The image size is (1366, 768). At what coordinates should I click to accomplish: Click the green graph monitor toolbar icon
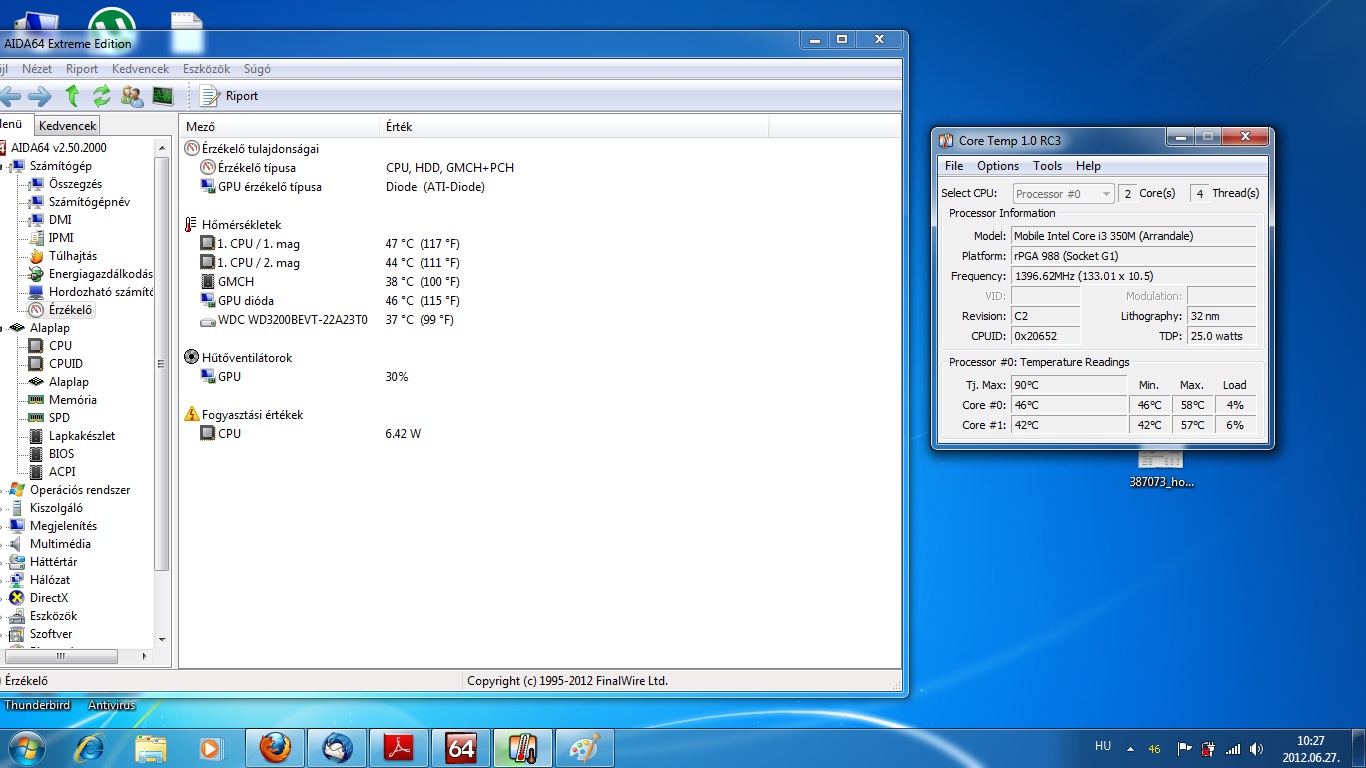coord(163,96)
